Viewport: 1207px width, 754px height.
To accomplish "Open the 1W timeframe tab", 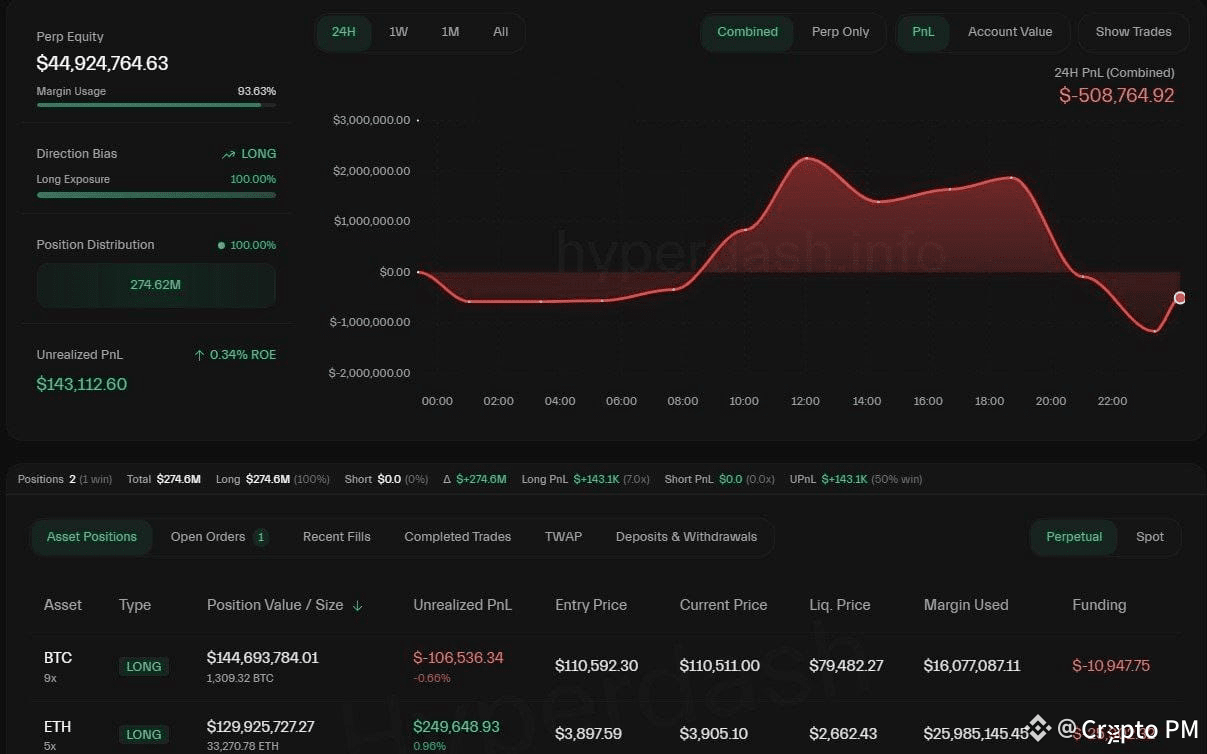I will (398, 31).
